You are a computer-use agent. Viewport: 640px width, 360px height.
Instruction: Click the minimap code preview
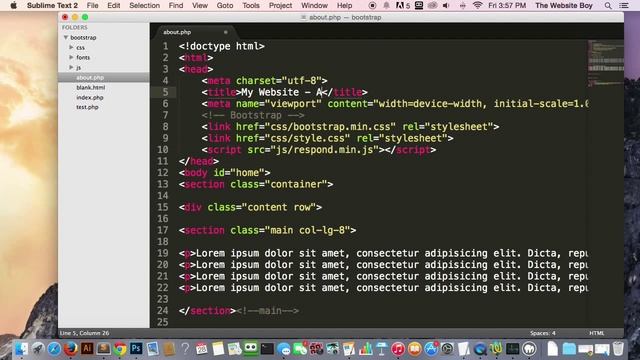[605, 63]
